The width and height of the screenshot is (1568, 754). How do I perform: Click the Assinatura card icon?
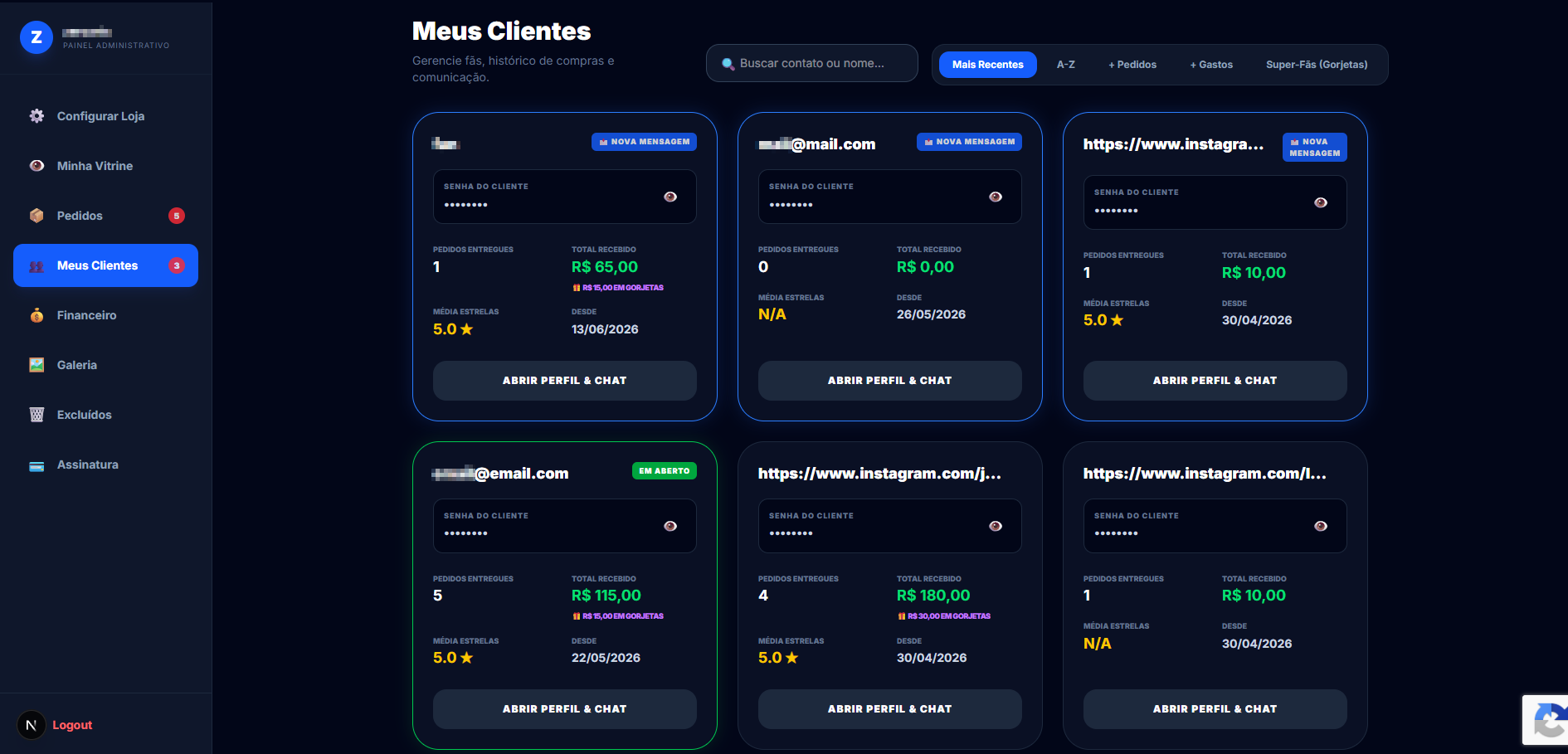[x=37, y=465]
